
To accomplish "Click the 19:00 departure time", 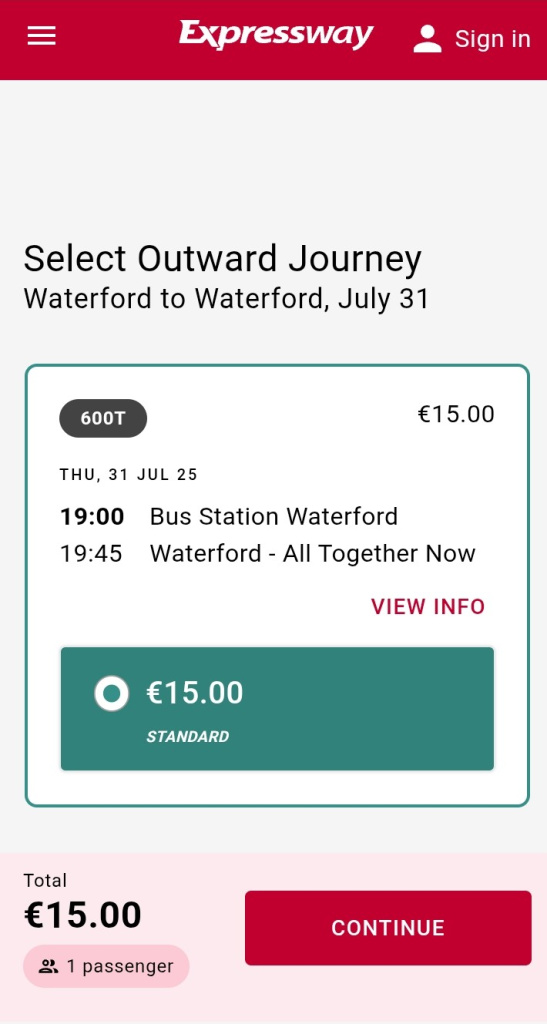I will (92, 517).
